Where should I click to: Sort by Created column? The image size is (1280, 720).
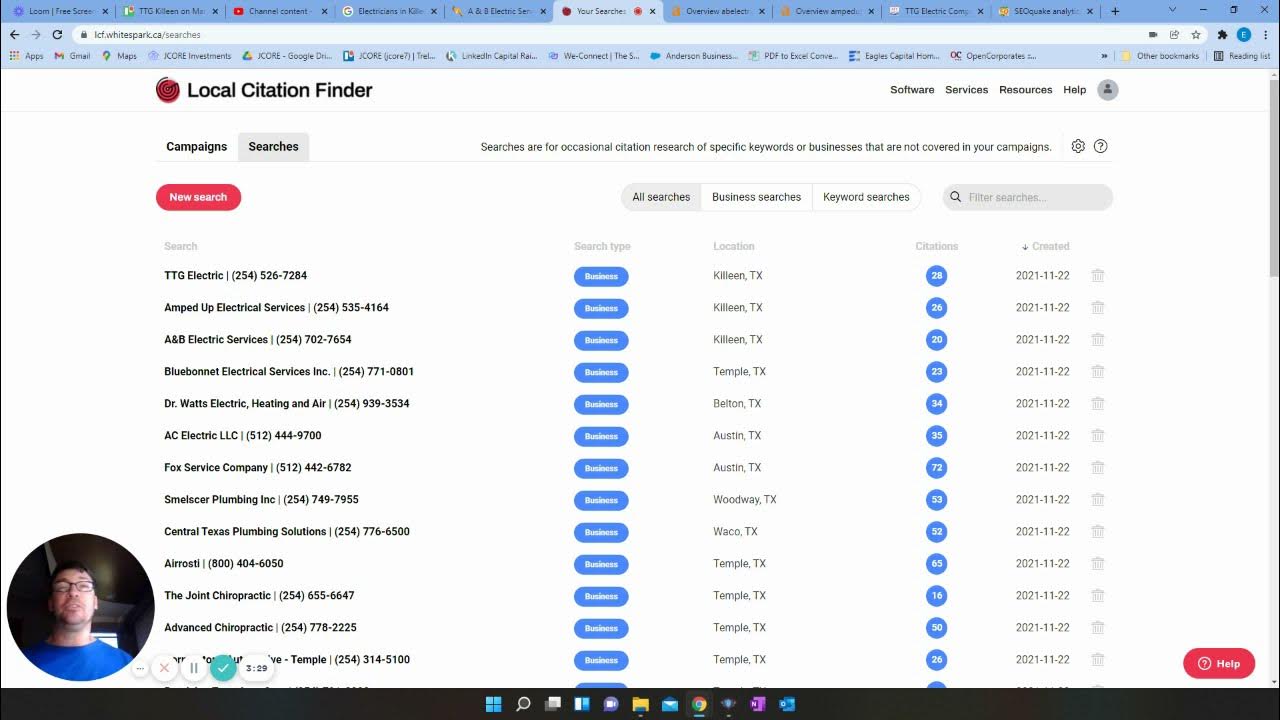tap(1045, 246)
